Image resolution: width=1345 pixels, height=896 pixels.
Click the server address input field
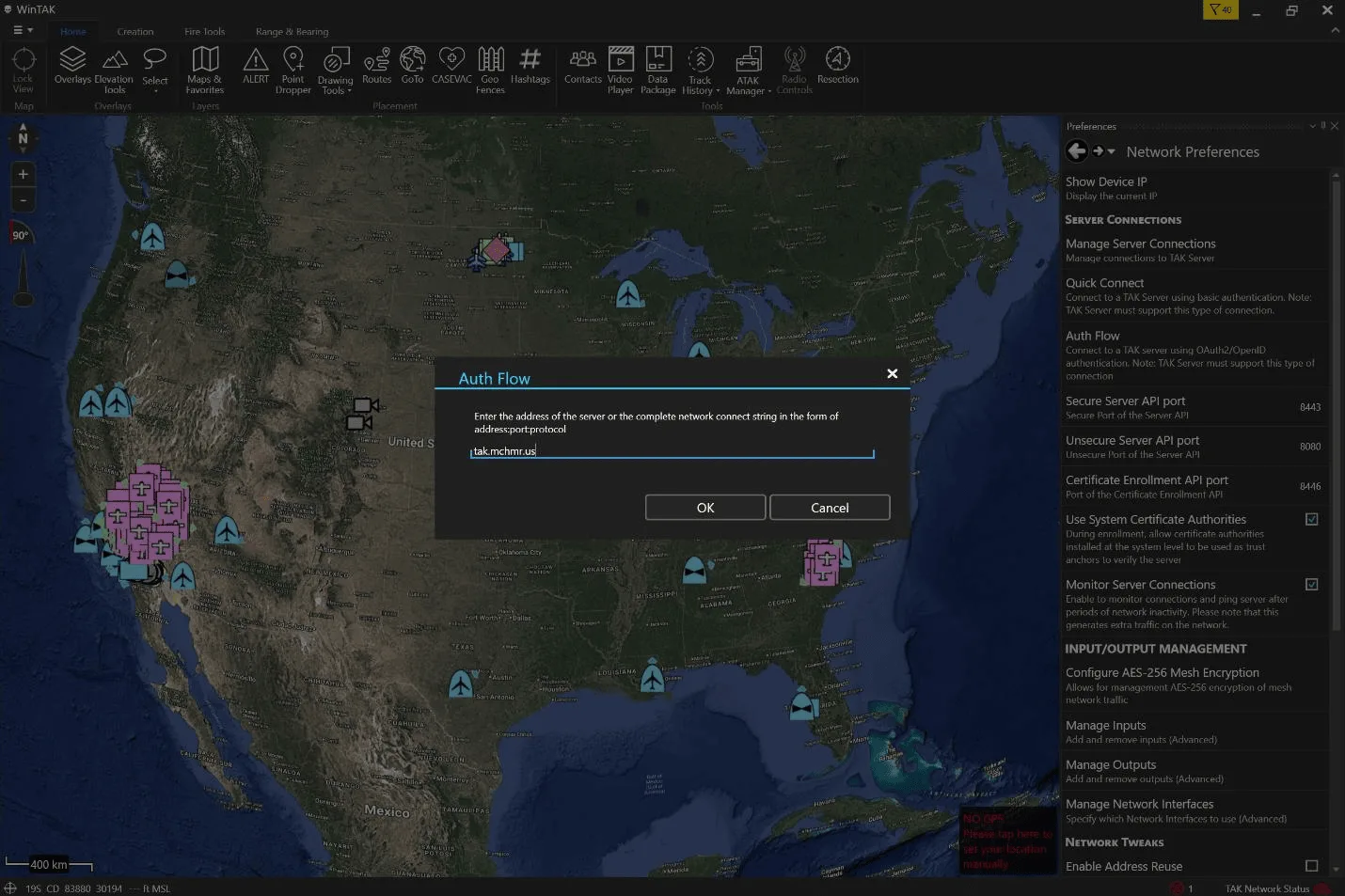point(672,451)
